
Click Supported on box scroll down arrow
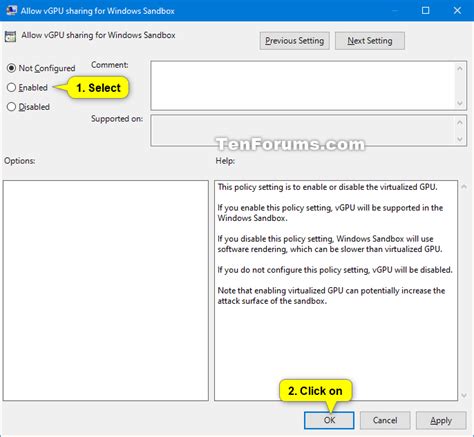click(460, 139)
